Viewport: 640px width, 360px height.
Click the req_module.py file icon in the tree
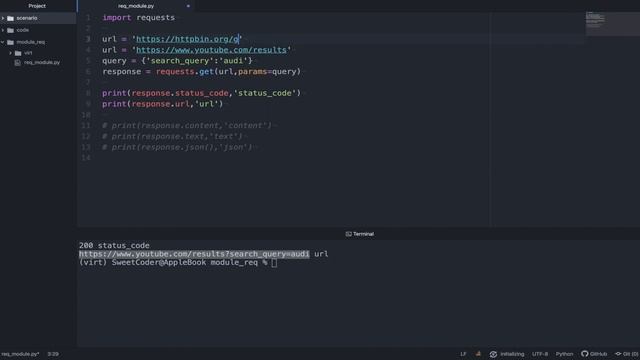18,62
